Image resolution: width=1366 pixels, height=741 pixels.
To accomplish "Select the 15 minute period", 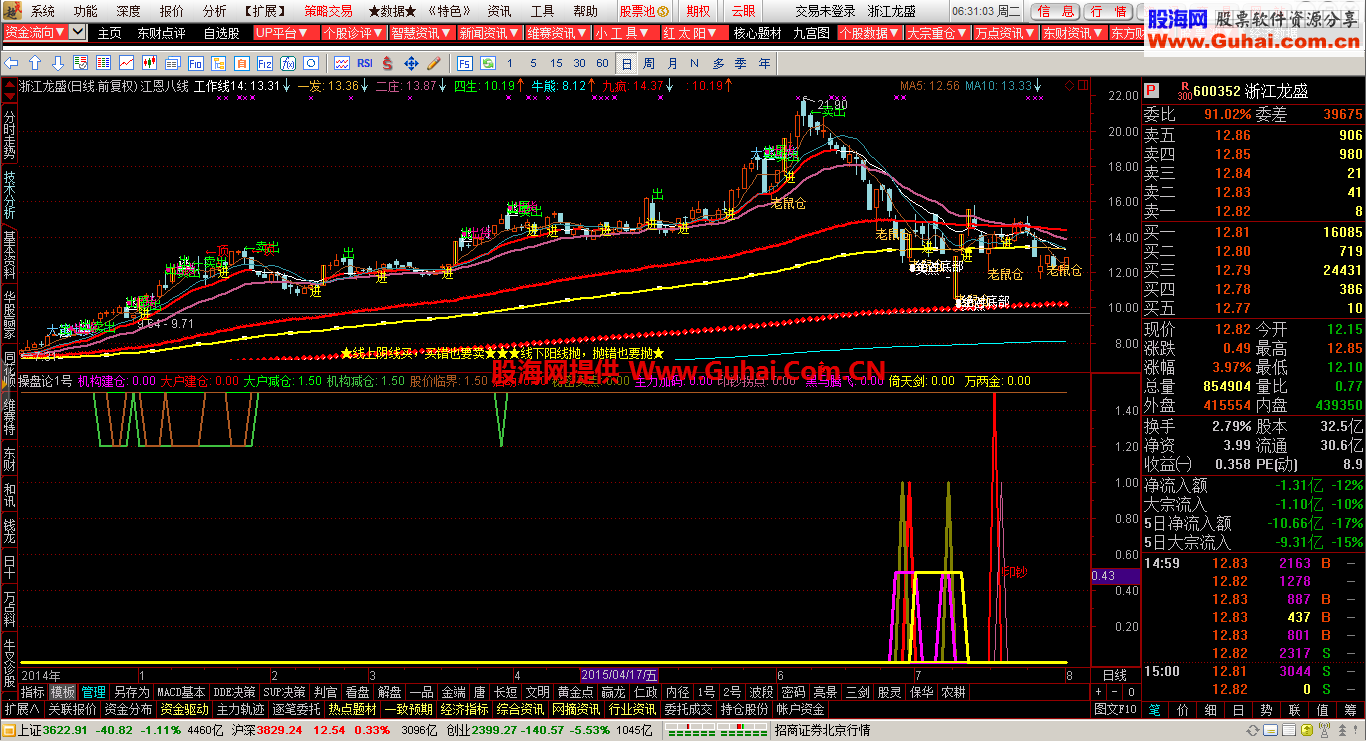I will pos(556,63).
